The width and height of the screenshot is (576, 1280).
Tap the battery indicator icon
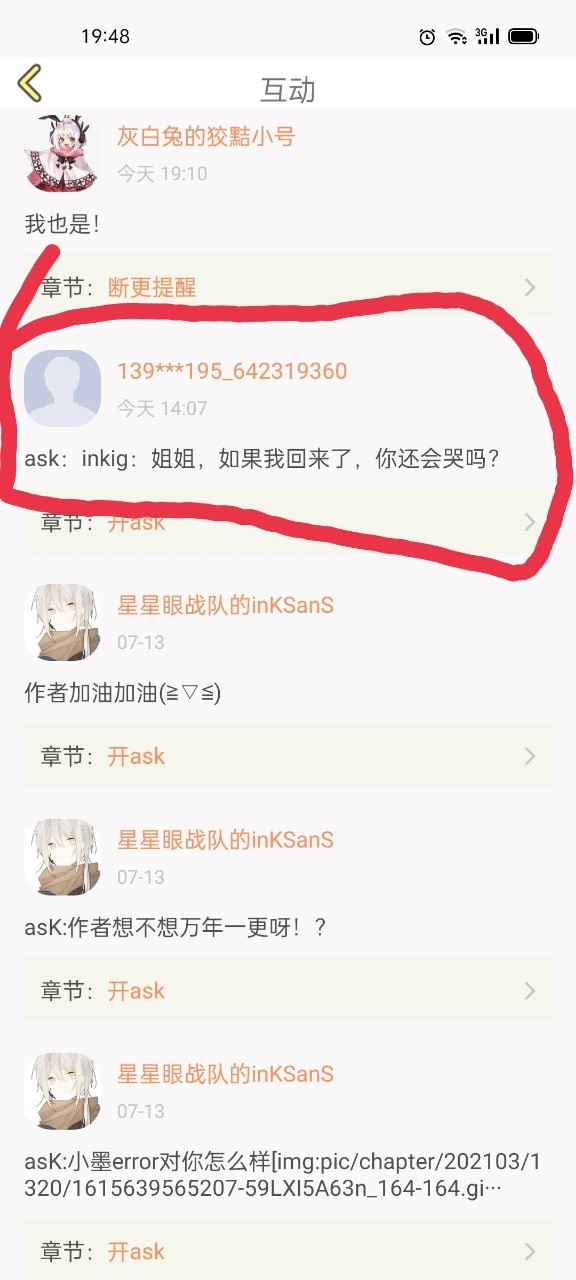[x=524, y=37]
